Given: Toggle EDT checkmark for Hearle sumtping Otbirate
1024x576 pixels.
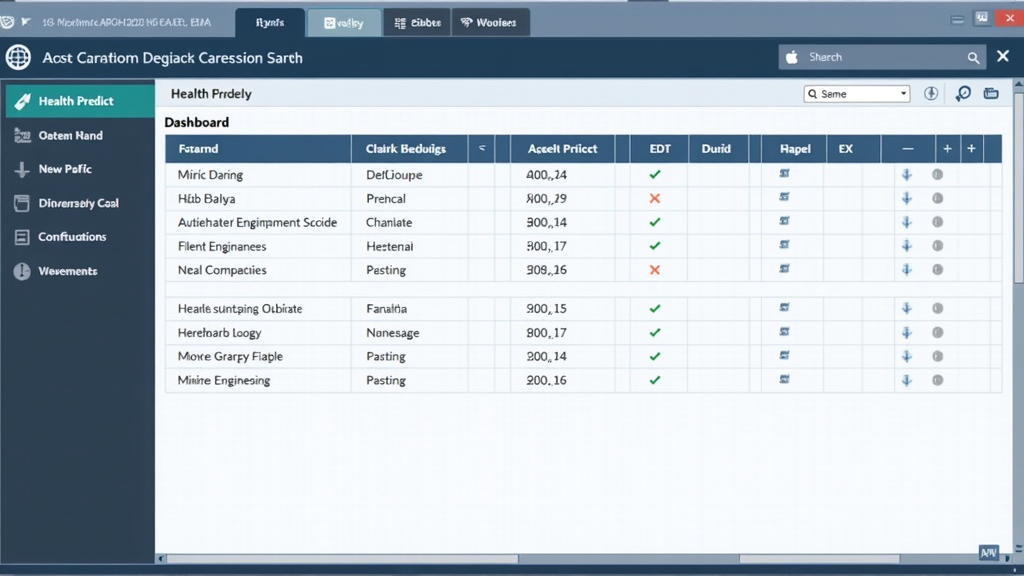Looking at the screenshot, I should pyautogui.click(x=655, y=308).
